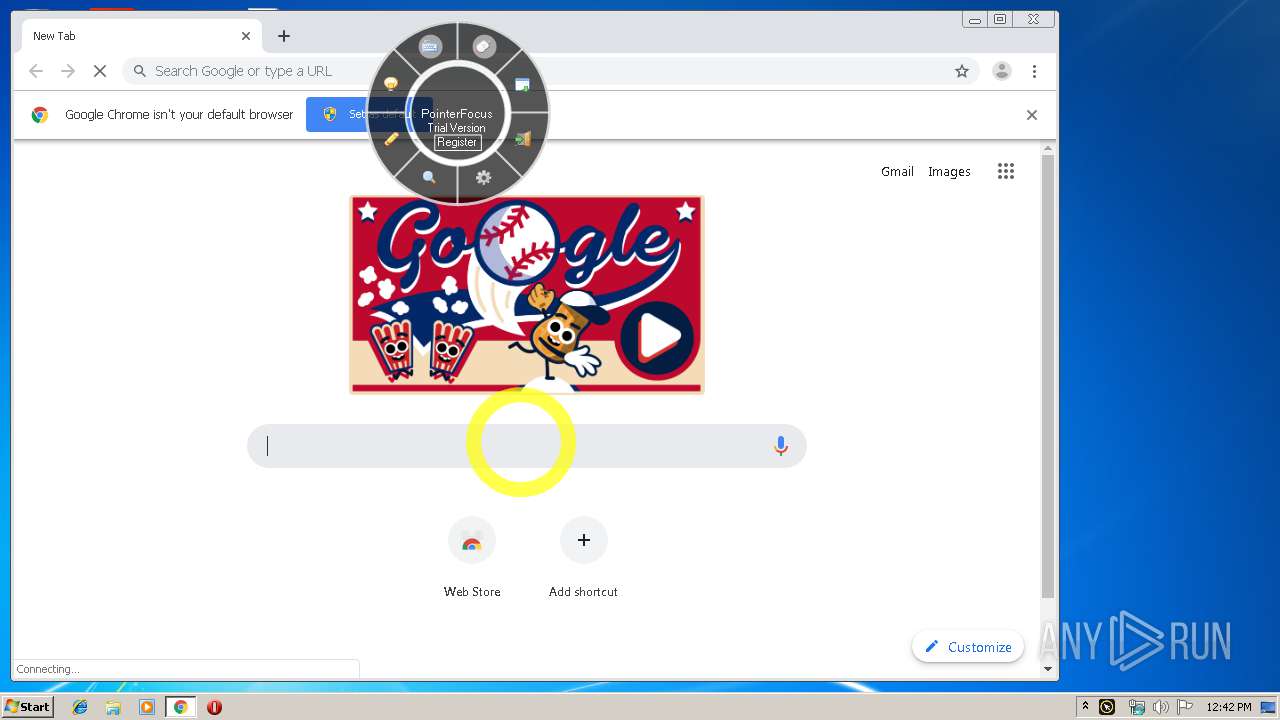The height and width of the screenshot is (720, 1280).
Task: Click Add shortcut plus tile
Action: tap(584, 541)
